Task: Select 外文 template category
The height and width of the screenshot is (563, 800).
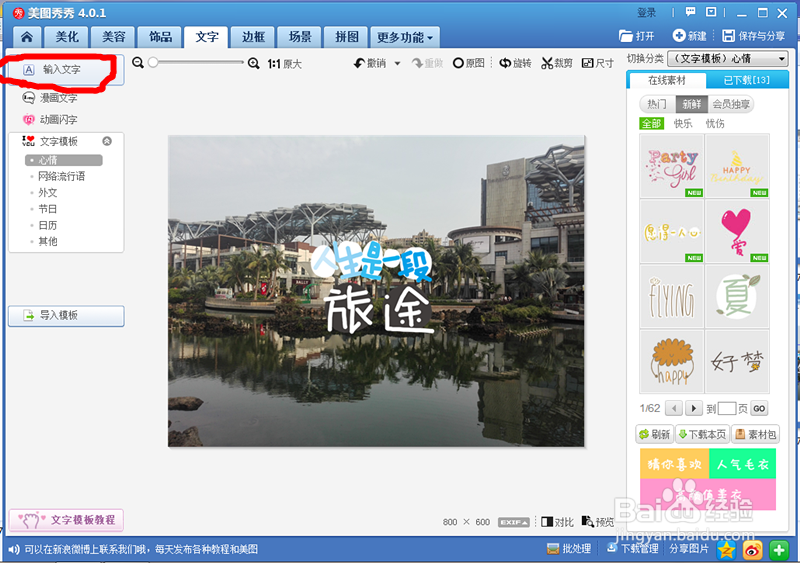Action: 47,192
